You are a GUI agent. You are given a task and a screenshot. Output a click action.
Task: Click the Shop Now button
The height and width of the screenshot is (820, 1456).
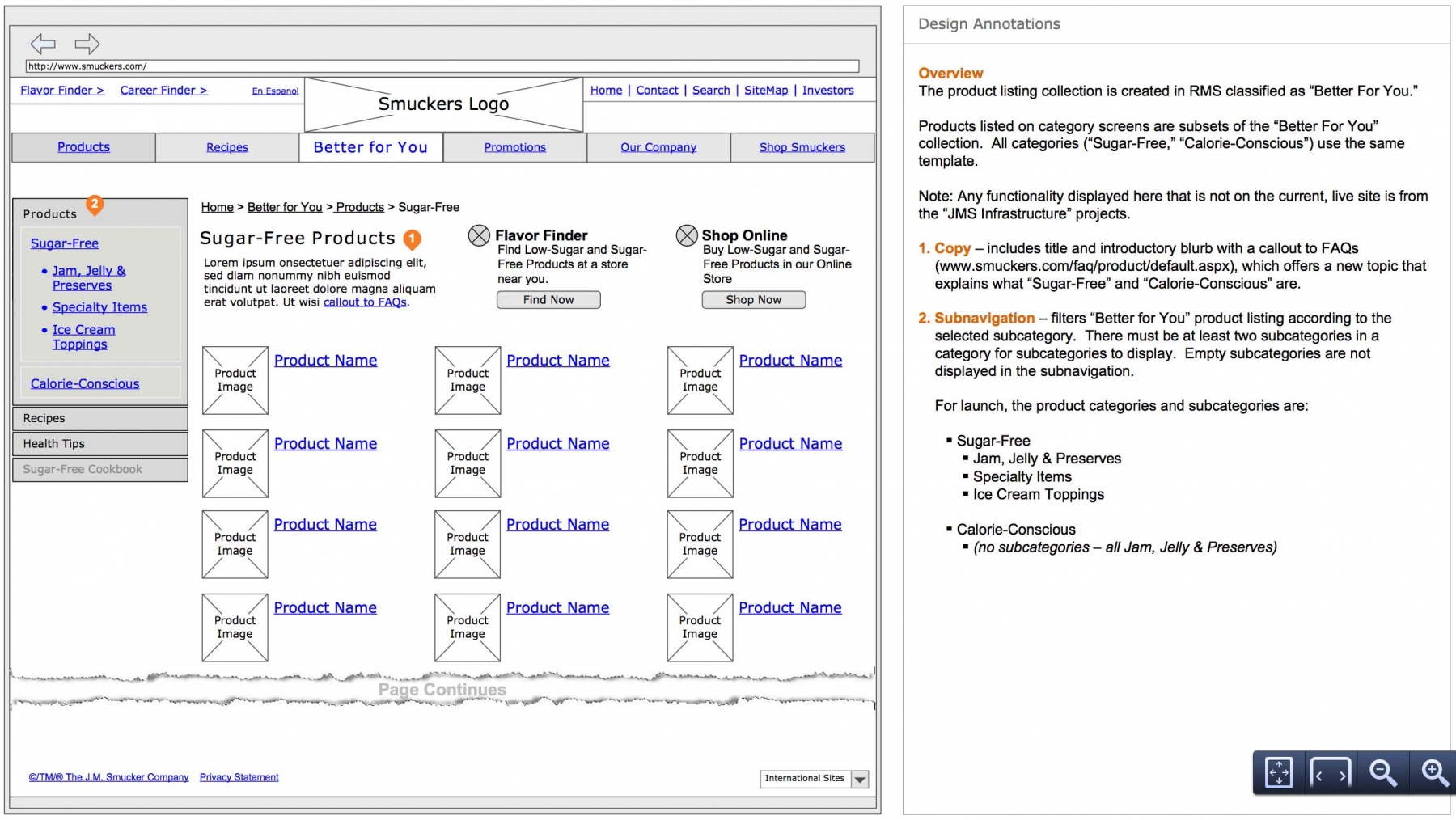click(754, 300)
